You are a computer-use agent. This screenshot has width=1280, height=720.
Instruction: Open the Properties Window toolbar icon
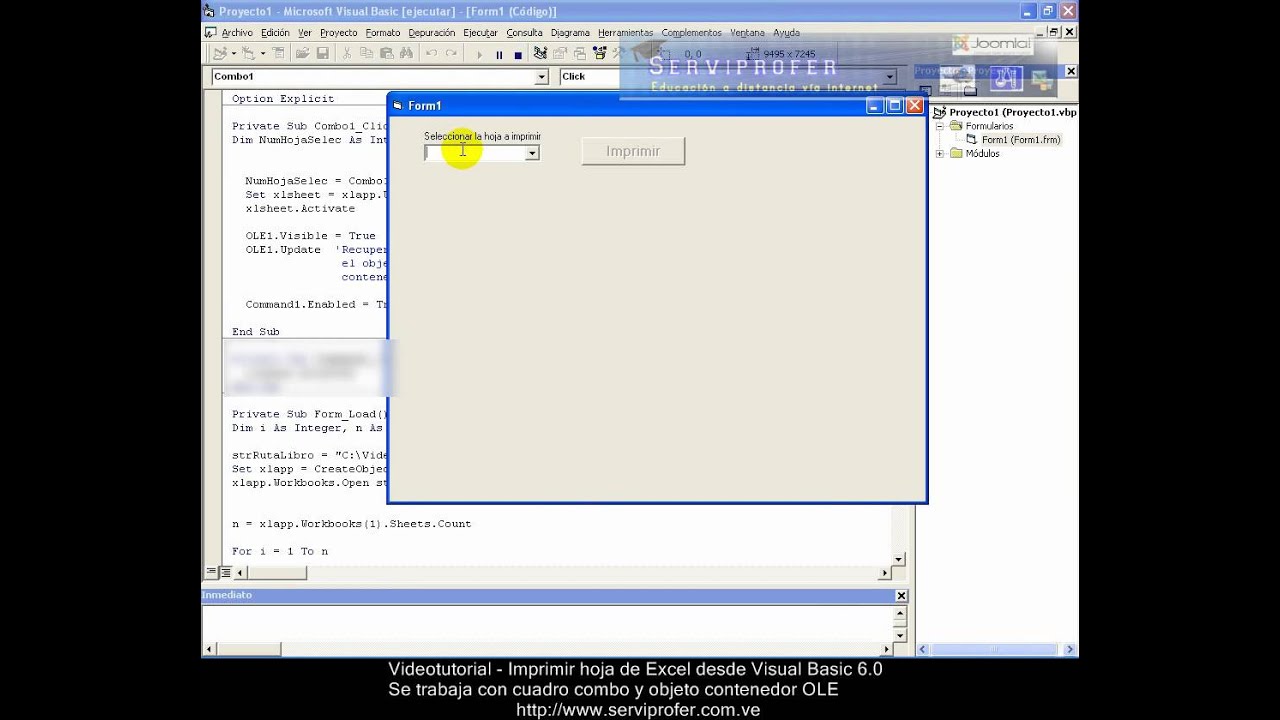tap(560, 54)
